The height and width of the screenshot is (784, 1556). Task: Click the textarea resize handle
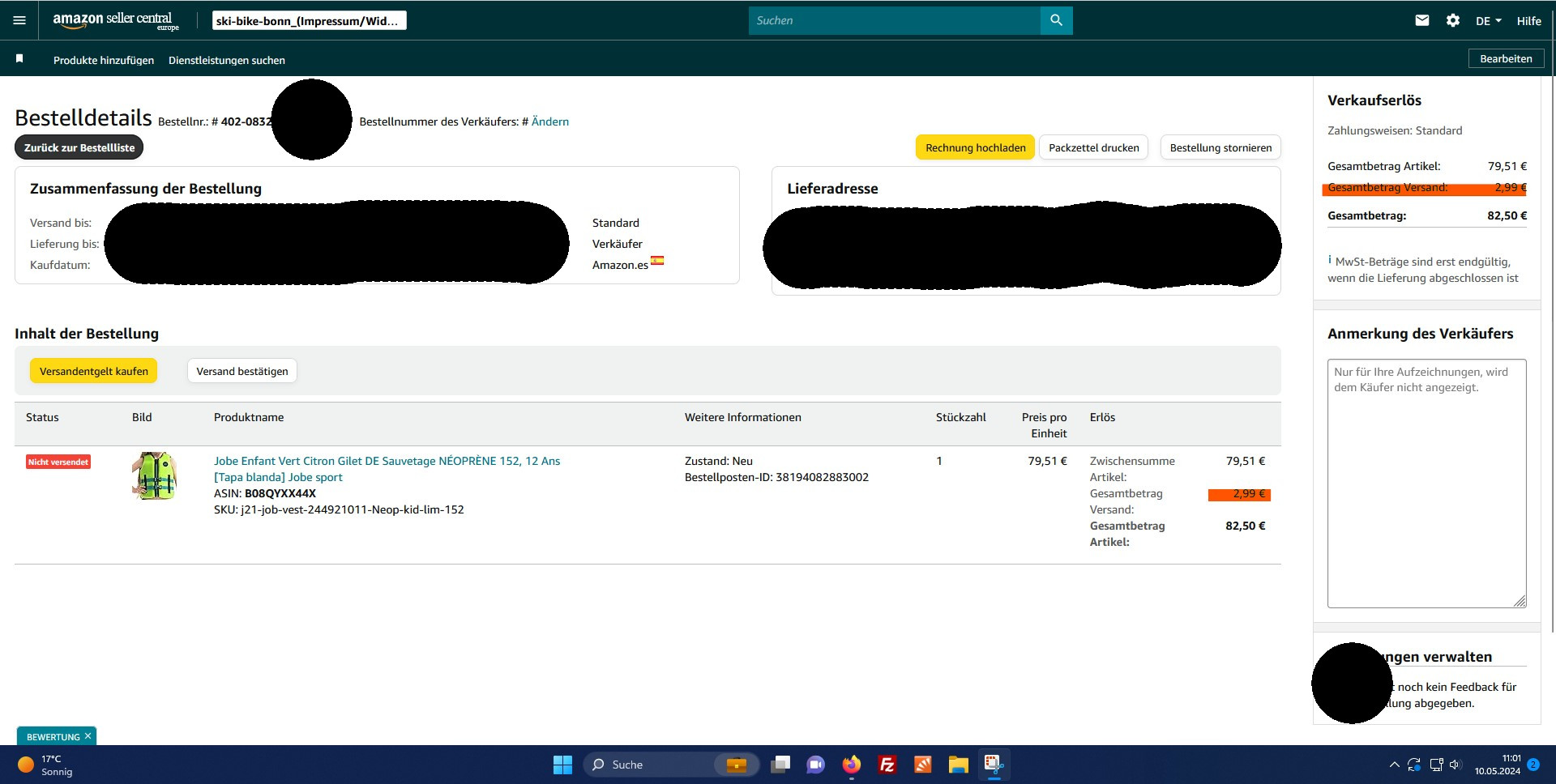click(x=1520, y=601)
